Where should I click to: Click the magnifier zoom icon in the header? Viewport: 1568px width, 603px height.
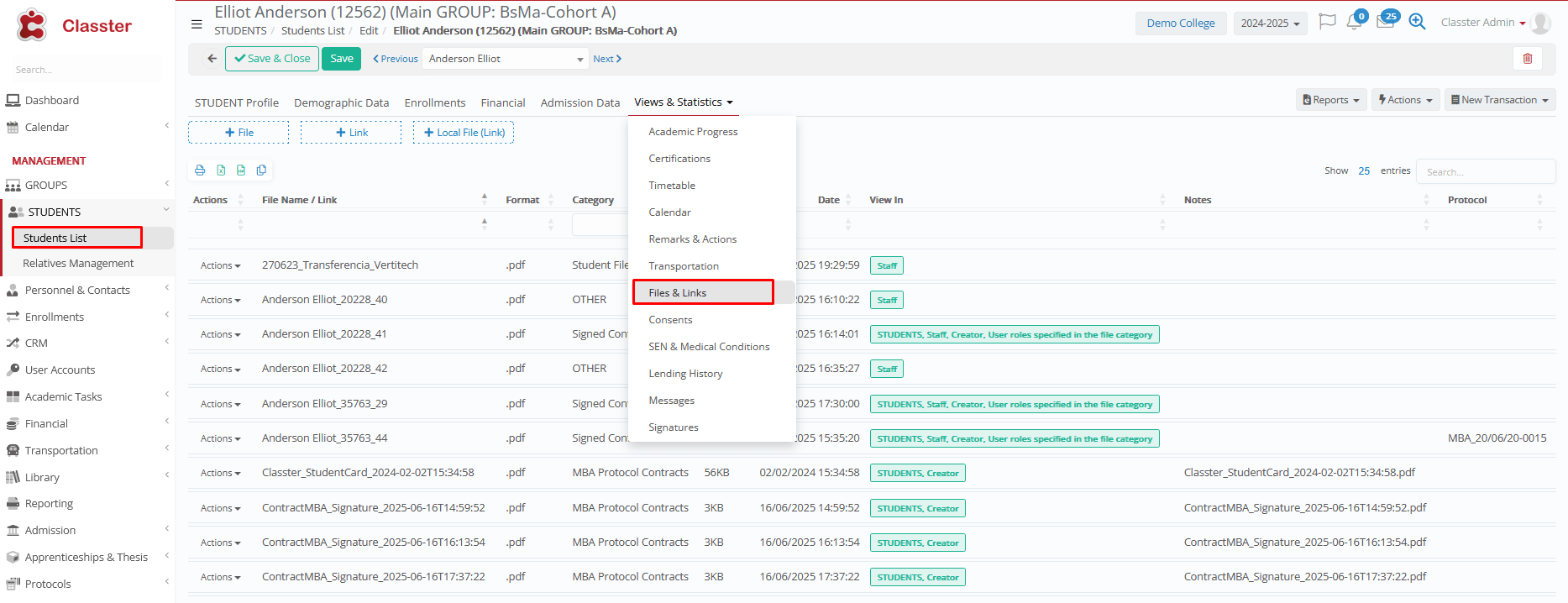[1417, 22]
